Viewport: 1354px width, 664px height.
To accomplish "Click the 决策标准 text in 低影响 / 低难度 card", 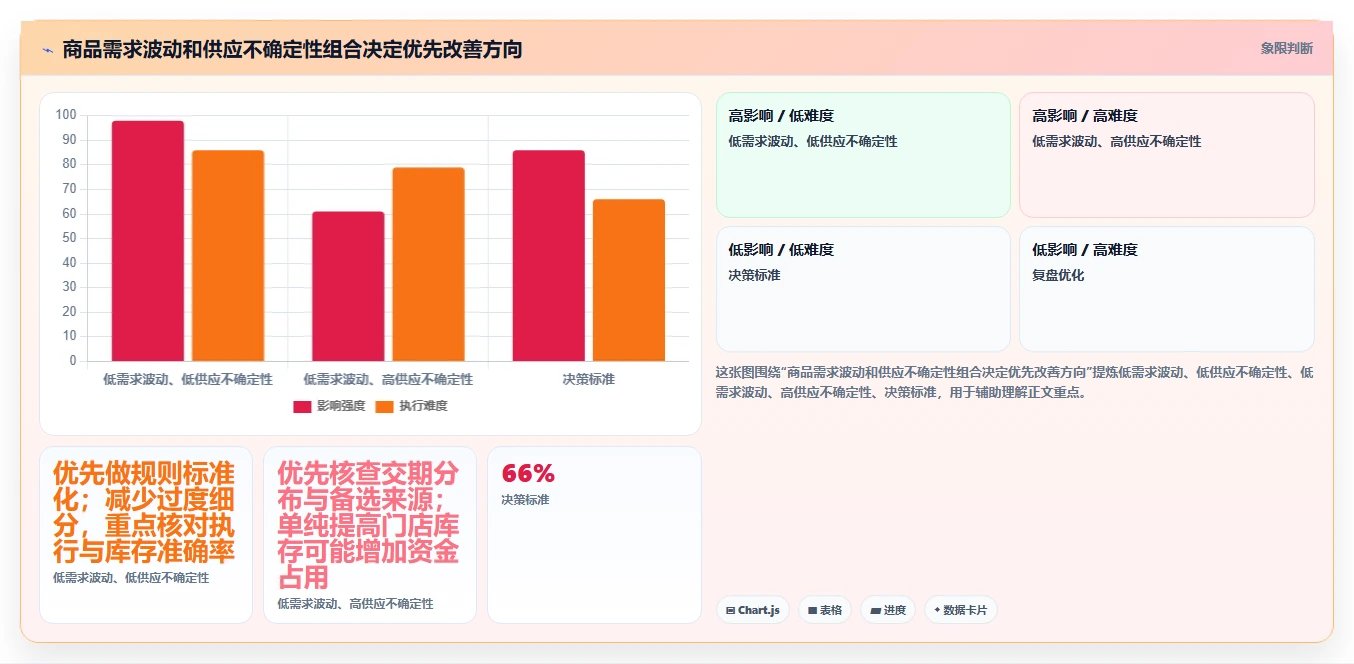I will click(754, 275).
